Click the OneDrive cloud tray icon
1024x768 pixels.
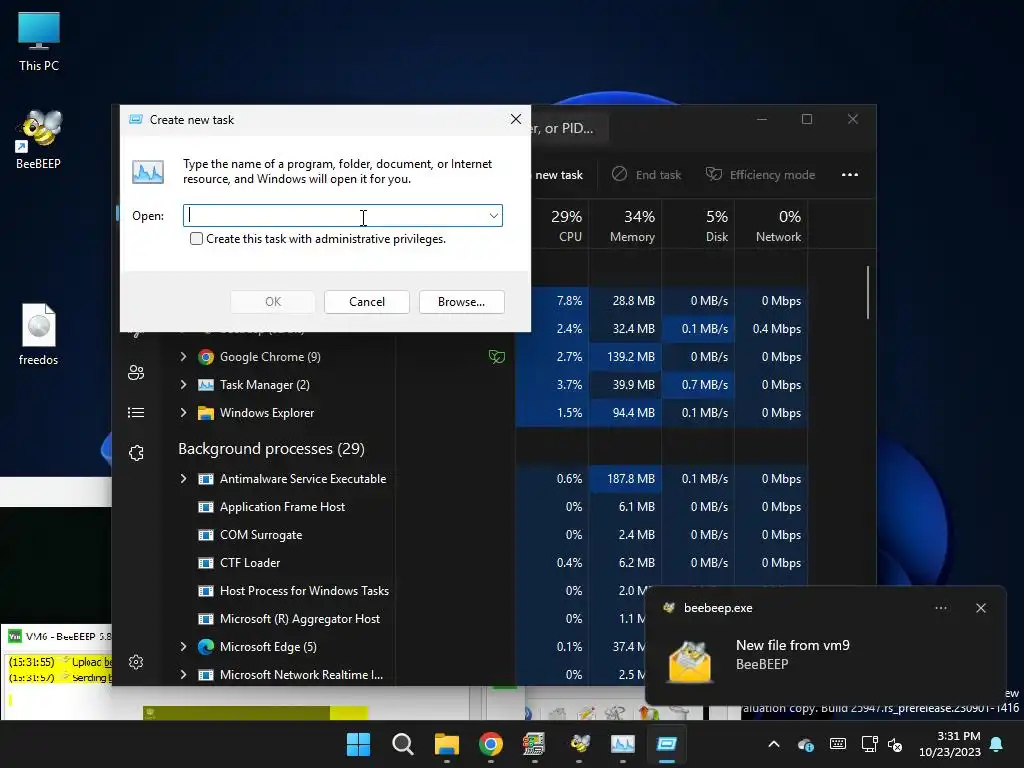(x=806, y=744)
